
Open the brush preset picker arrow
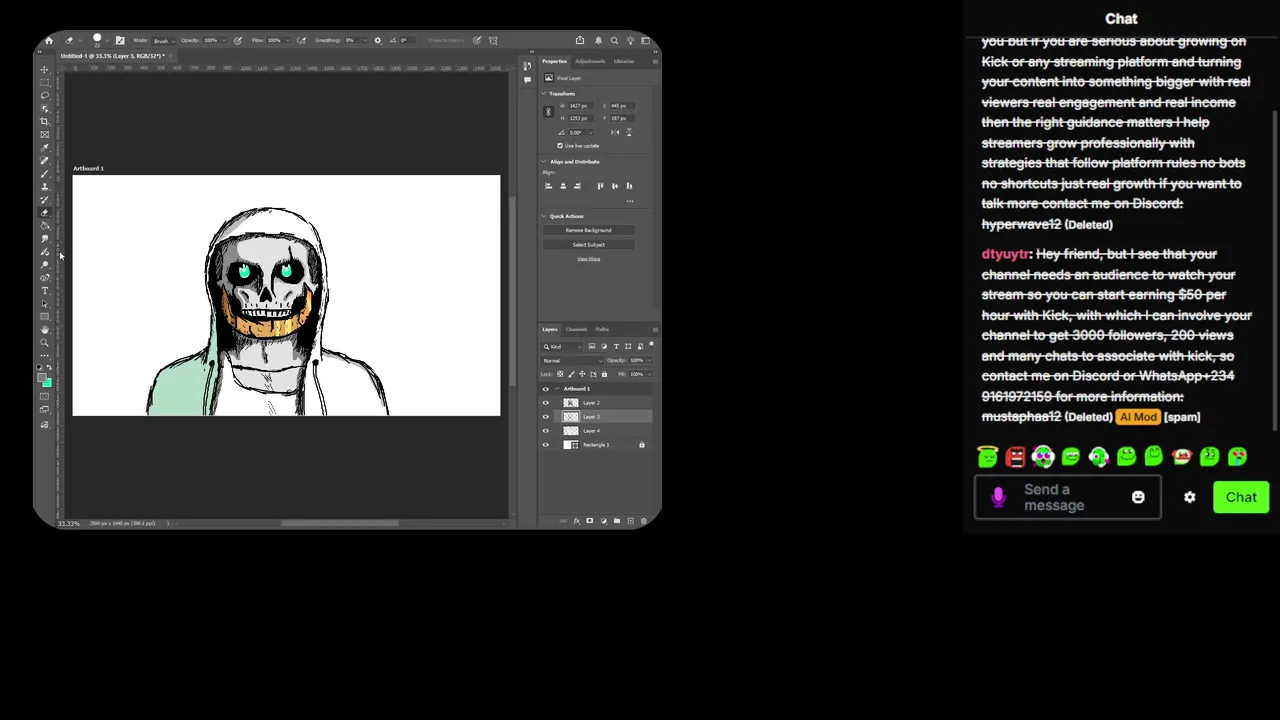(108, 41)
